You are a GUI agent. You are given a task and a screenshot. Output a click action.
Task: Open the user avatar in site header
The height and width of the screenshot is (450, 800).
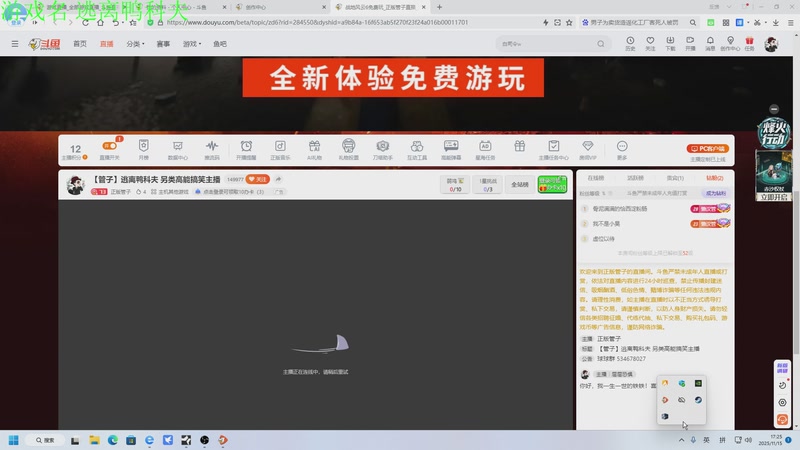click(771, 44)
